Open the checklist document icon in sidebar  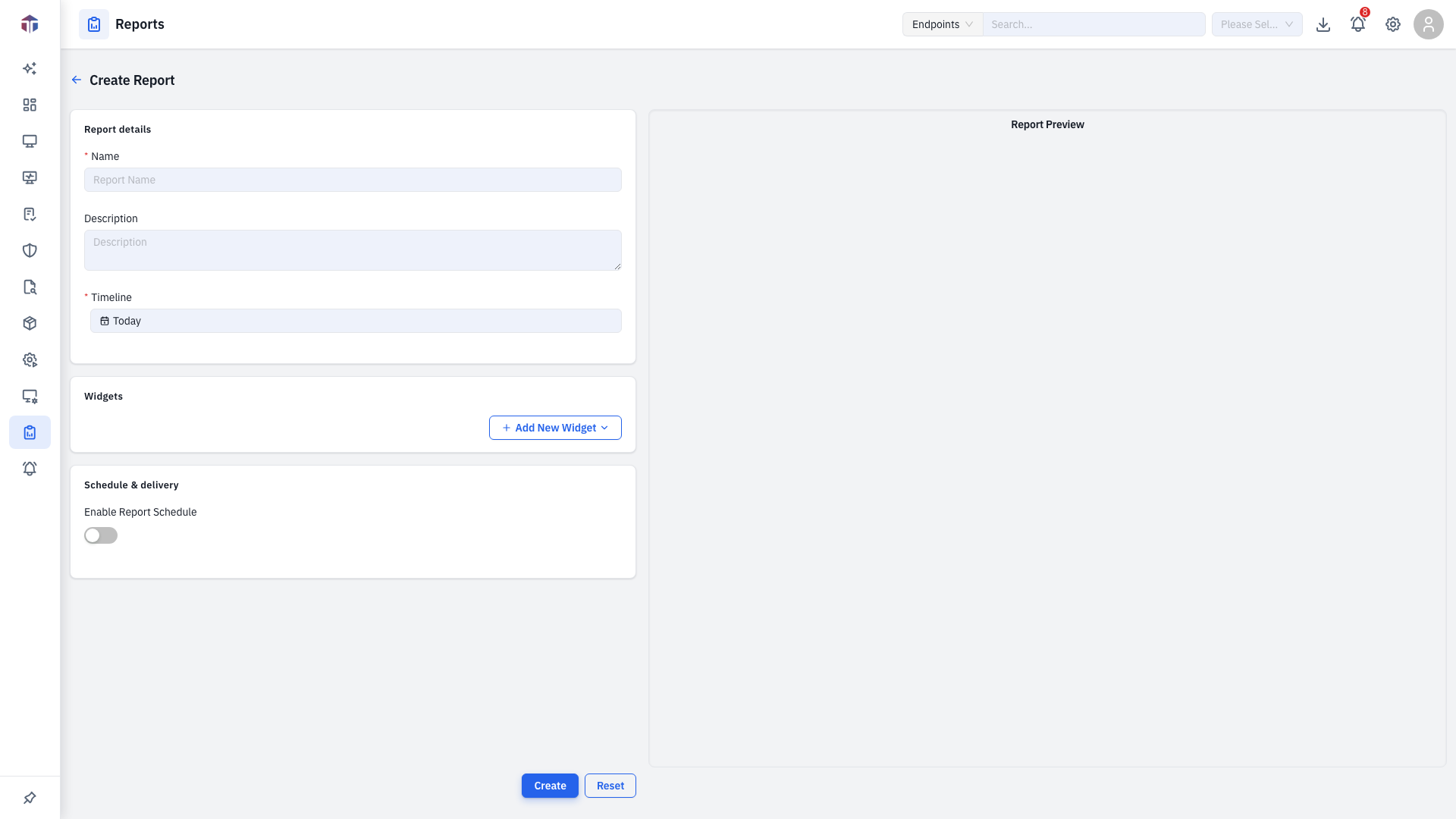(x=30, y=214)
